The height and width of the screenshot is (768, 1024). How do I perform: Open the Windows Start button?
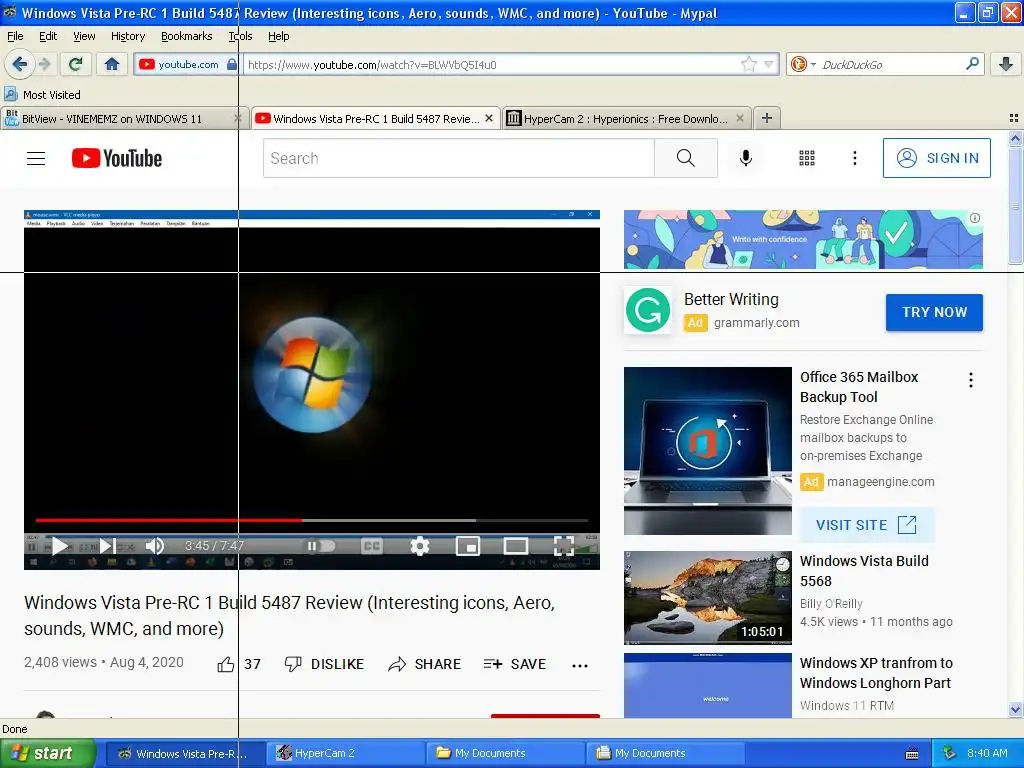tap(48, 753)
